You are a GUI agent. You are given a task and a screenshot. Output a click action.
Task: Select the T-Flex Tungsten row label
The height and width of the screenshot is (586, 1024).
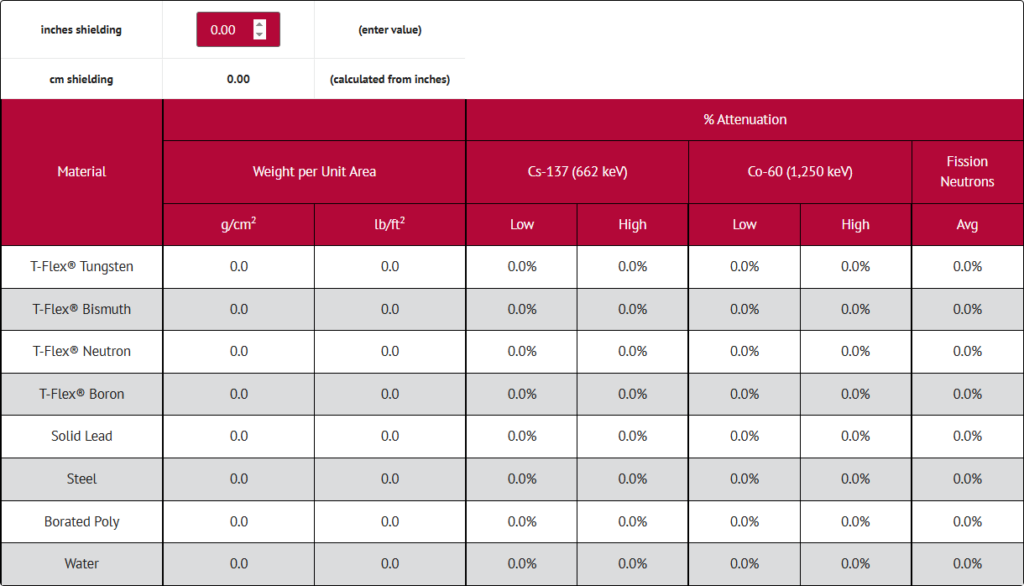click(x=82, y=267)
